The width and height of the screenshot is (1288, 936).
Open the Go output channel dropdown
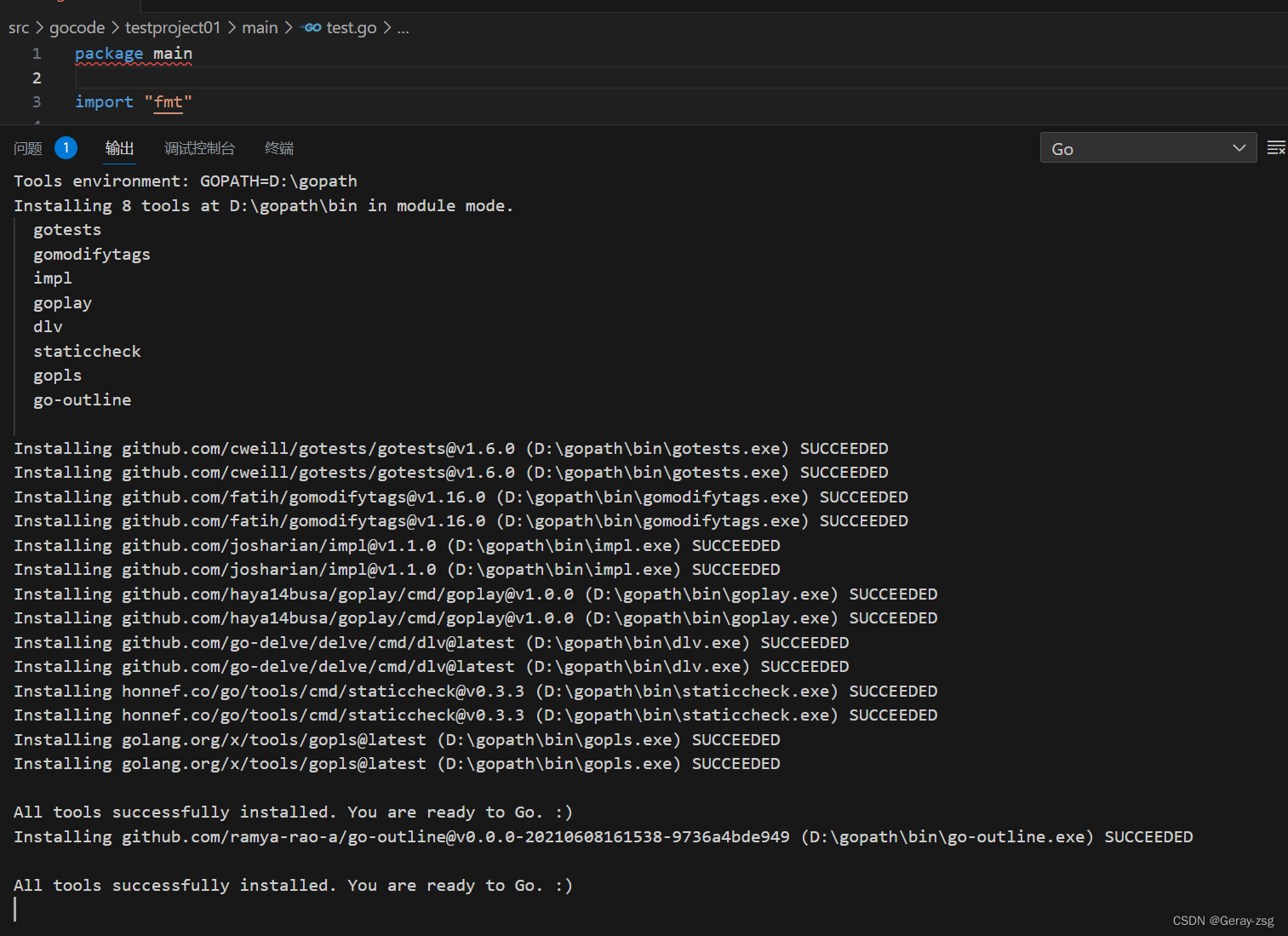[1148, 148]
